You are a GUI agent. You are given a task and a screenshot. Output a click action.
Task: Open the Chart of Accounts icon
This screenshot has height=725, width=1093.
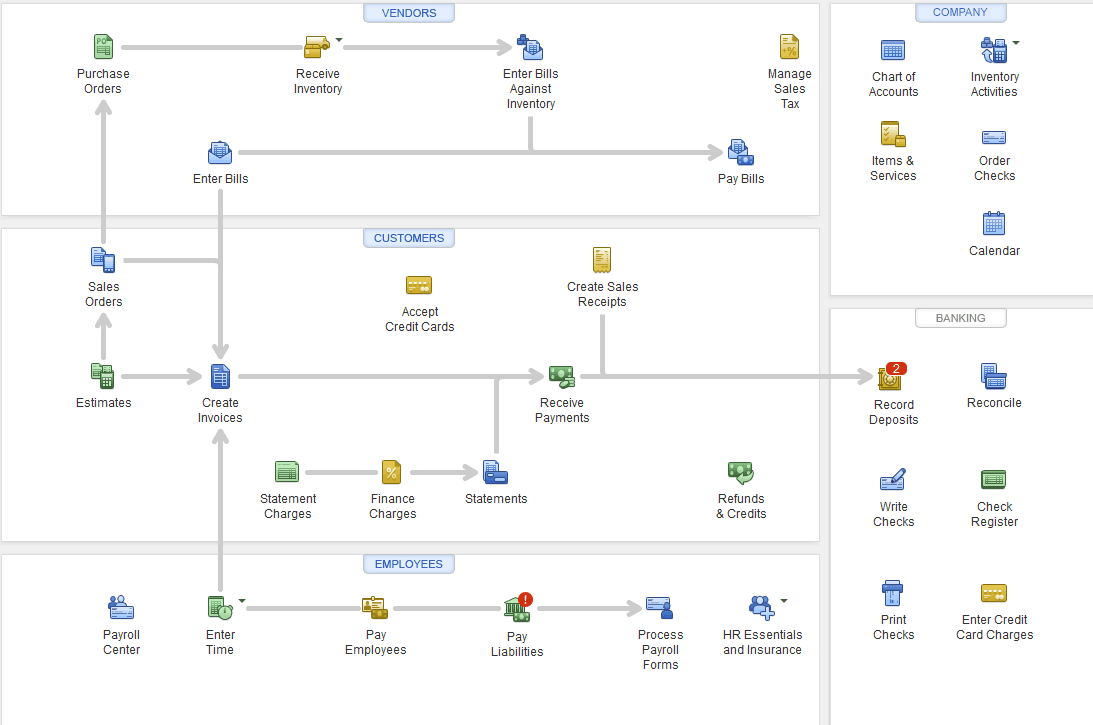(x=893, y=50)
